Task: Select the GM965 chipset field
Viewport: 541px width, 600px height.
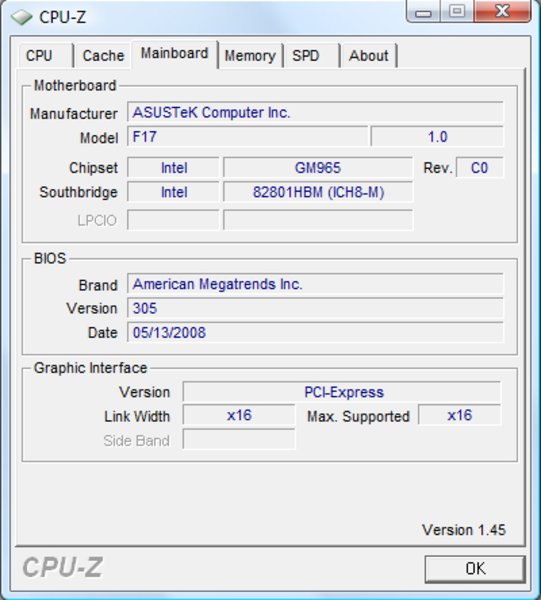Action: pyautogui.click(x=318, y=168)
